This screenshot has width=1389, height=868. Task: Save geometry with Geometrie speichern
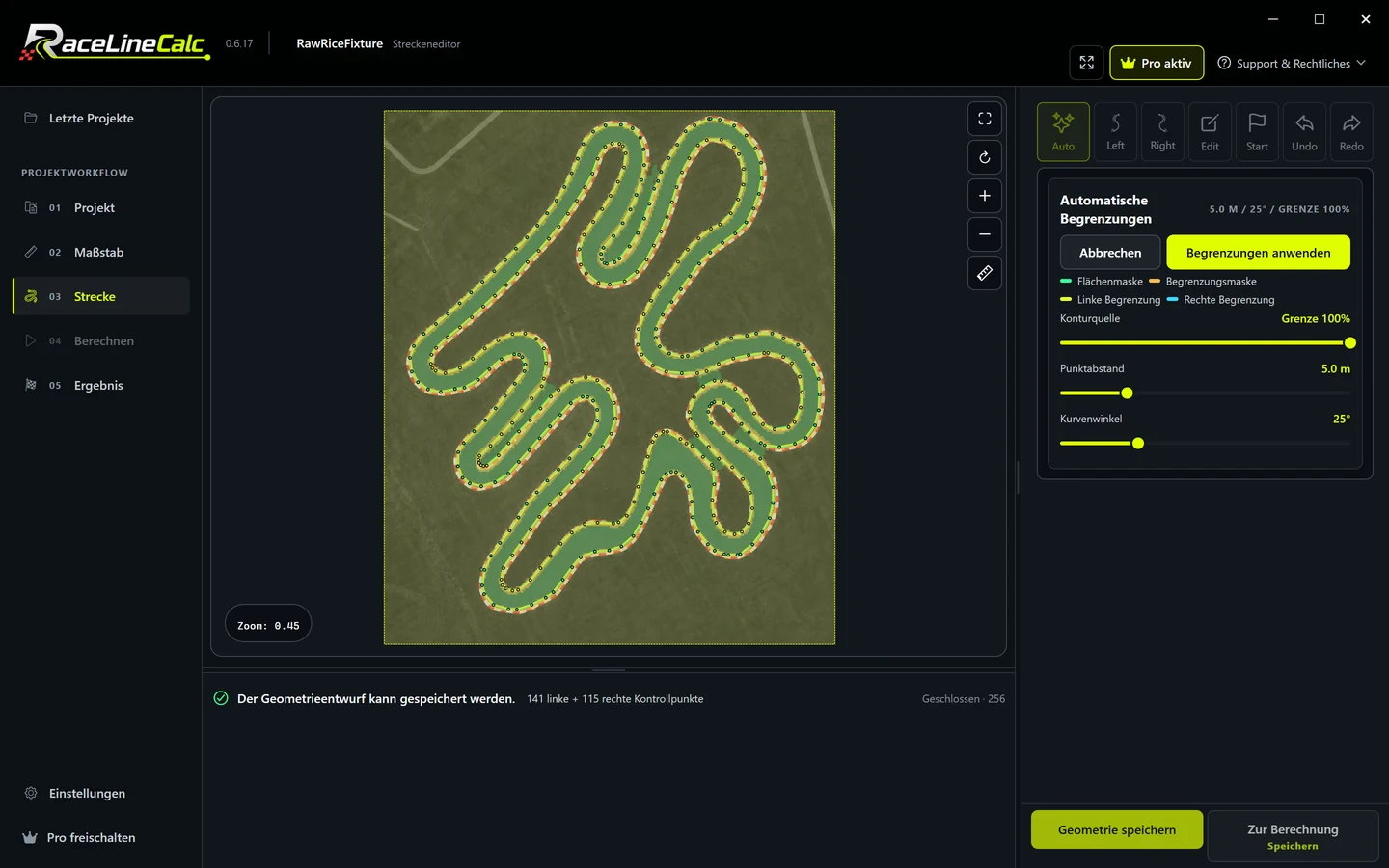coord(1117,829)
